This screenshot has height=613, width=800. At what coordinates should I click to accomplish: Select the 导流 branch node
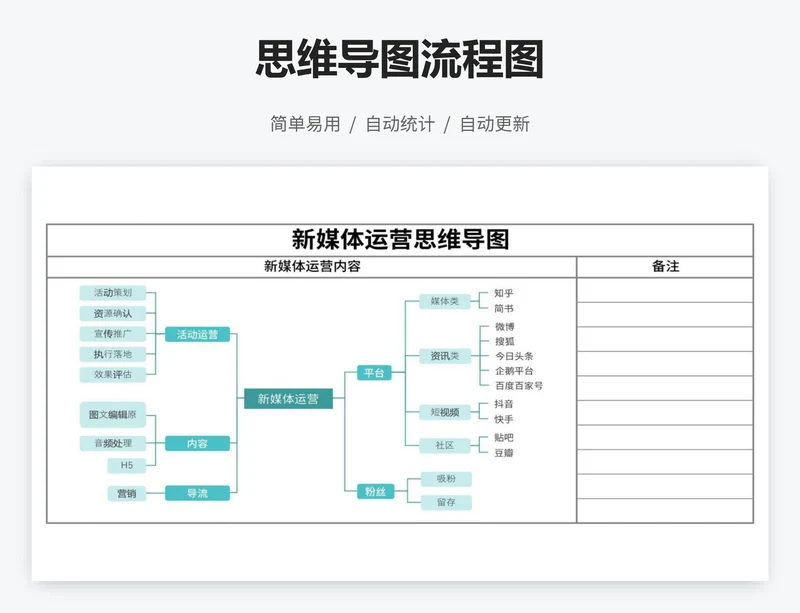[197, 493]
